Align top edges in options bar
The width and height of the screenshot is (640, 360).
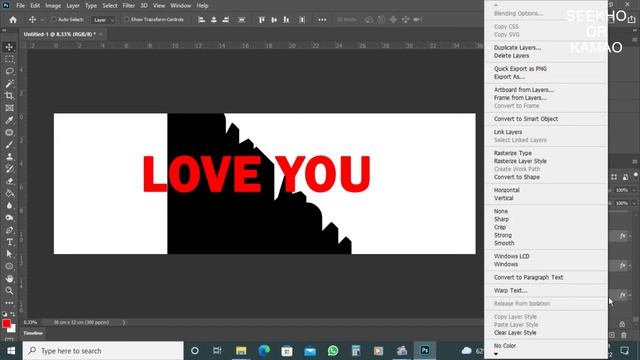tap(262, 20)
